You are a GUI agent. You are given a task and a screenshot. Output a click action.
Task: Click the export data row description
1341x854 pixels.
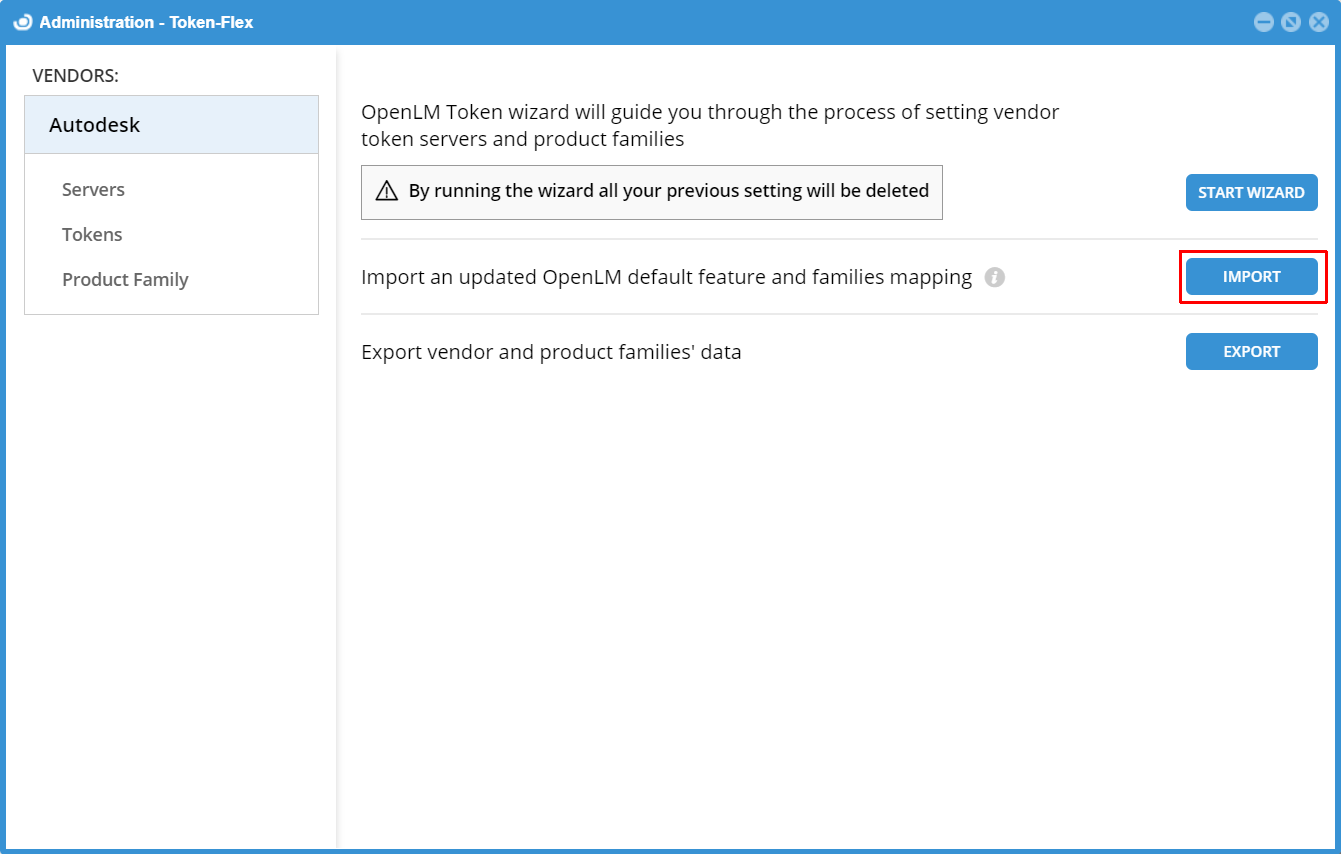(x=551, y=351)
